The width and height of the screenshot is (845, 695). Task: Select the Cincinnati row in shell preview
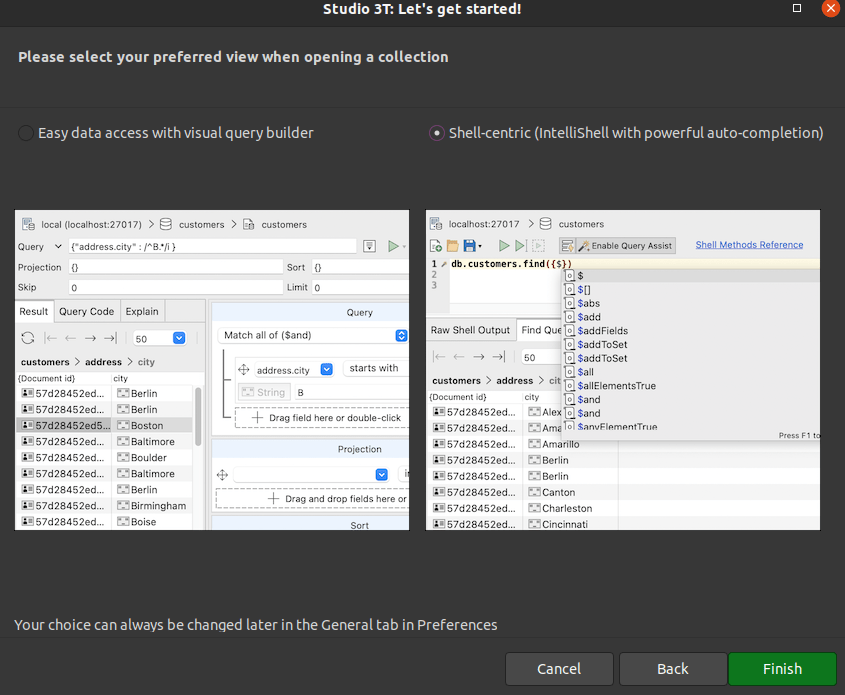tap(623, 524)
